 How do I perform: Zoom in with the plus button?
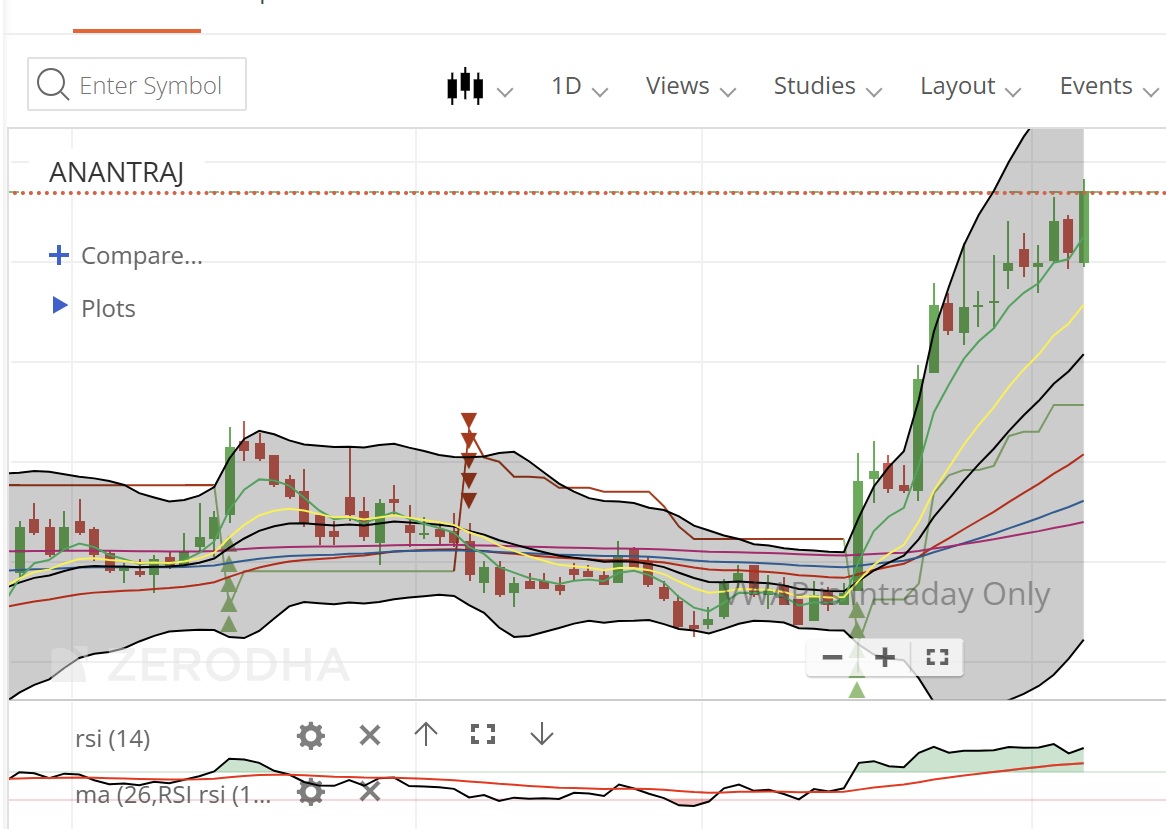click(x=885, y=657)
